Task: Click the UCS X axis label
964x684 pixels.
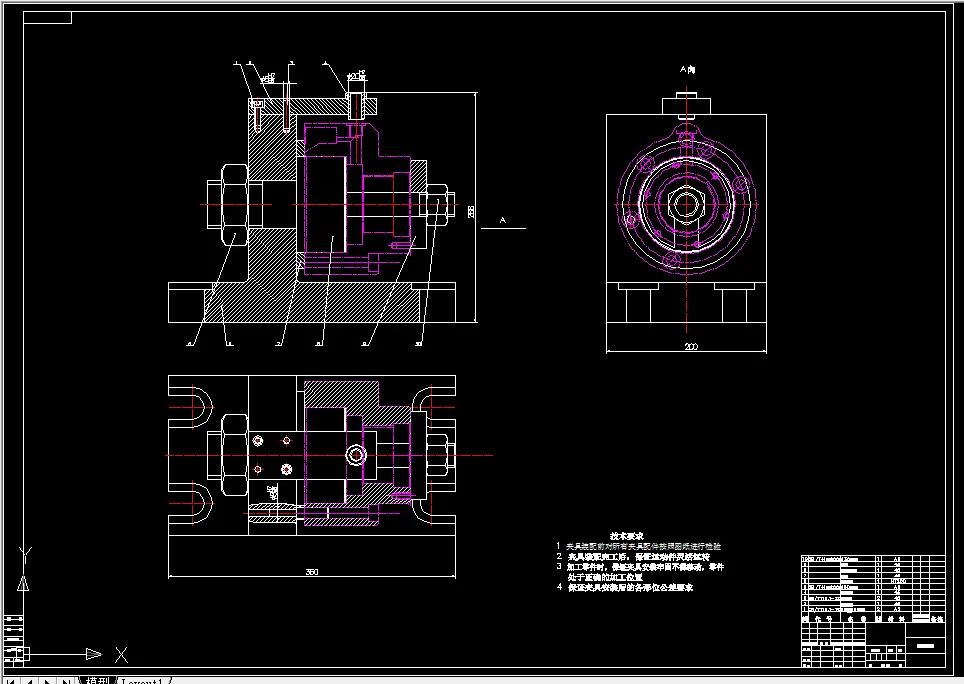Action: [x=122, y=655]
